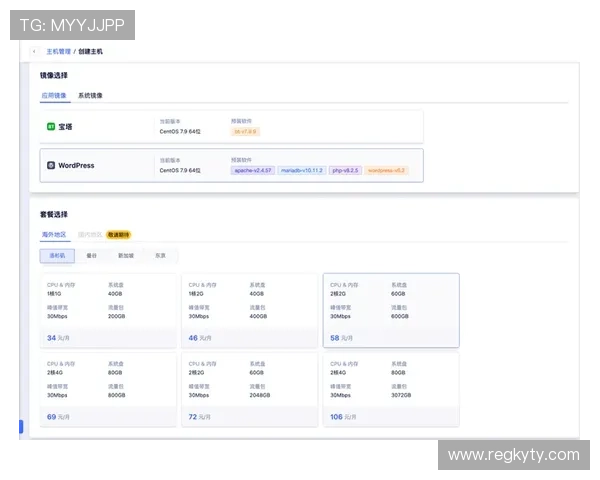The image size is (600, 480).
Task: Choose the 34 元/月 plan card
Action: 108,310
